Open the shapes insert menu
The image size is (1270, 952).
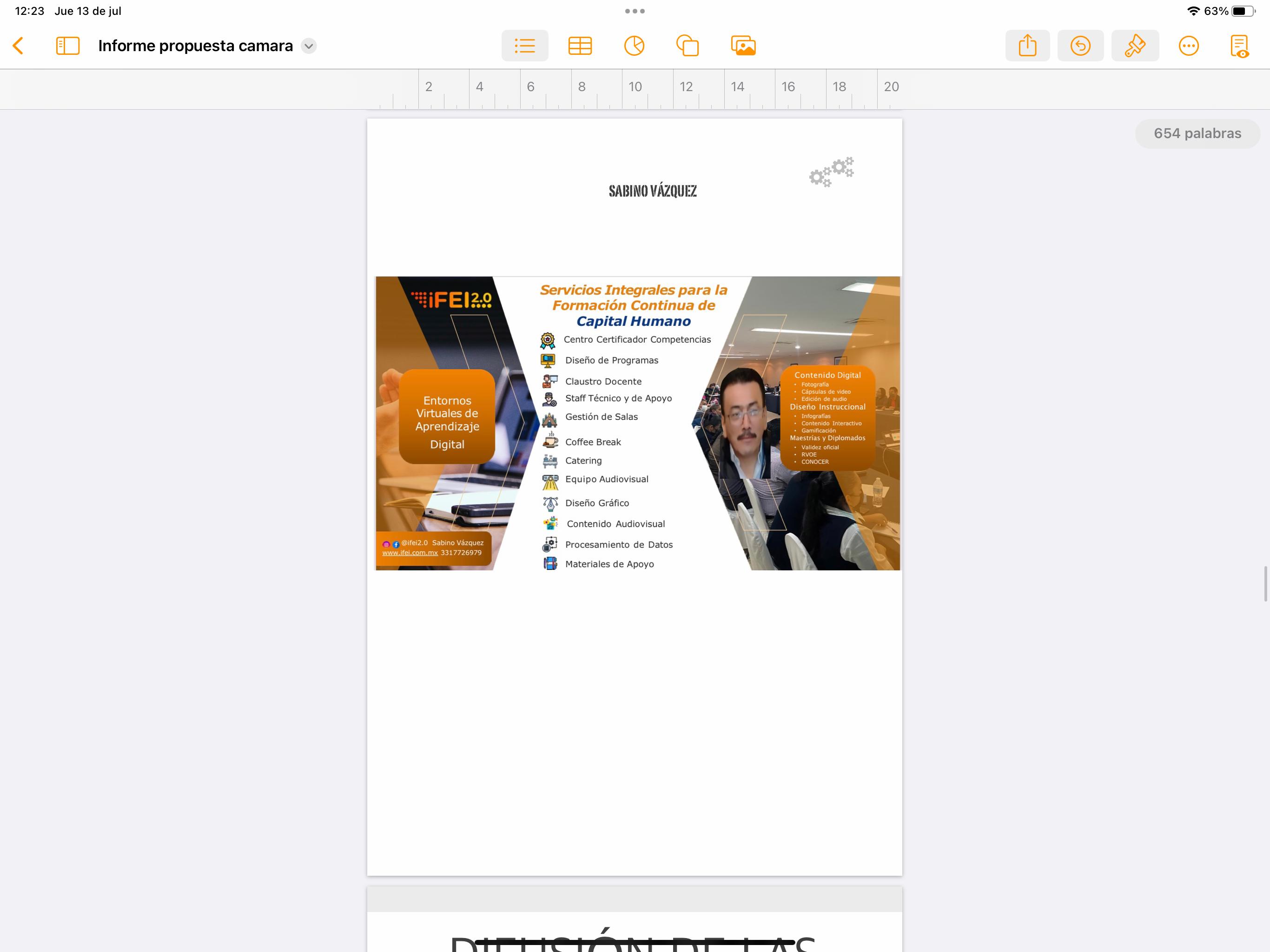(687, 46)
